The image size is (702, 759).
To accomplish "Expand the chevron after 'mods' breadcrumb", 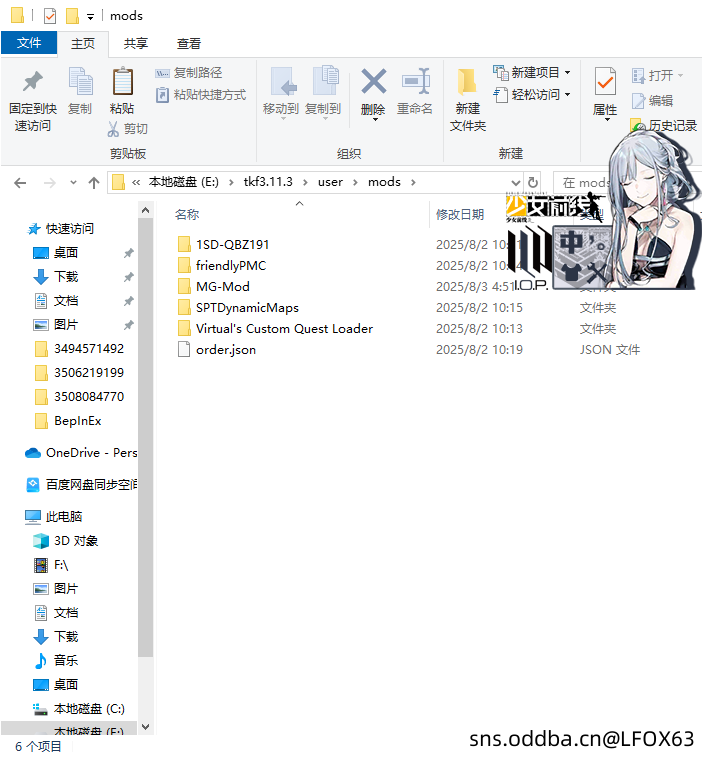I will (x=413, y=182).
